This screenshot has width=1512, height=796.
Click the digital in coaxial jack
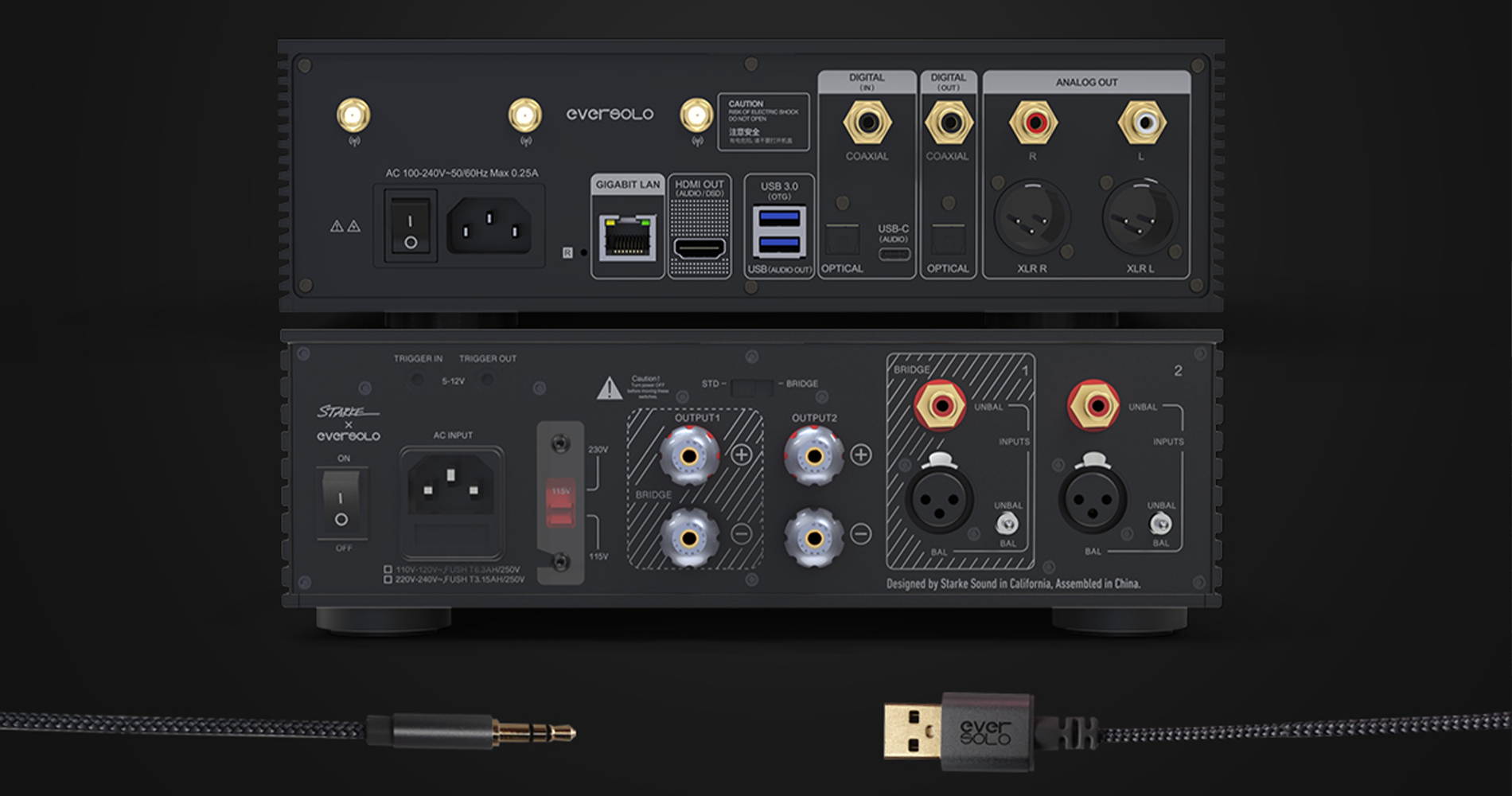coord(867,123)
